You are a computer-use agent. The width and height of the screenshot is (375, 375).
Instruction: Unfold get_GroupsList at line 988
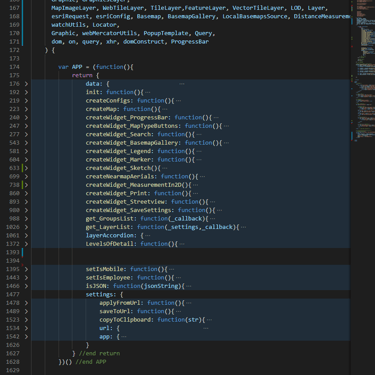click(26, 219)
